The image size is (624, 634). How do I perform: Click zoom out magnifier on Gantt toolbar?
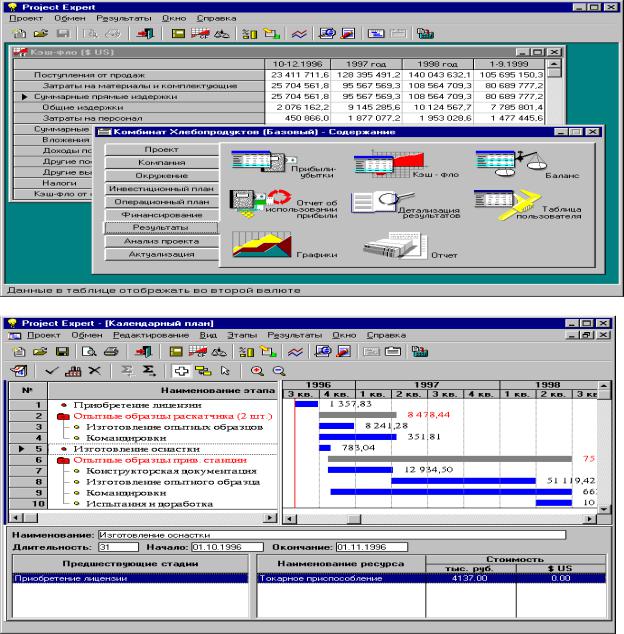(279, 371)
